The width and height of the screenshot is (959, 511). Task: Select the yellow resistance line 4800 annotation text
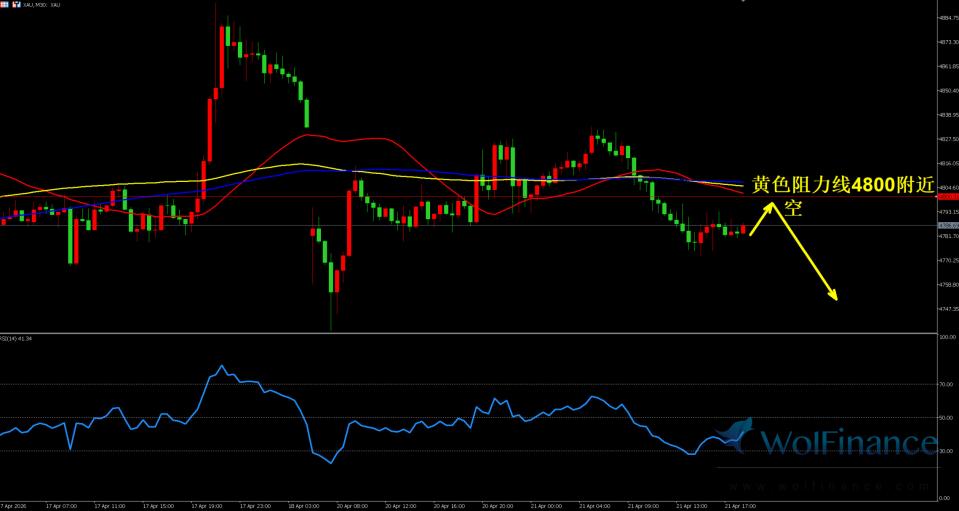[x=841, y=185]
